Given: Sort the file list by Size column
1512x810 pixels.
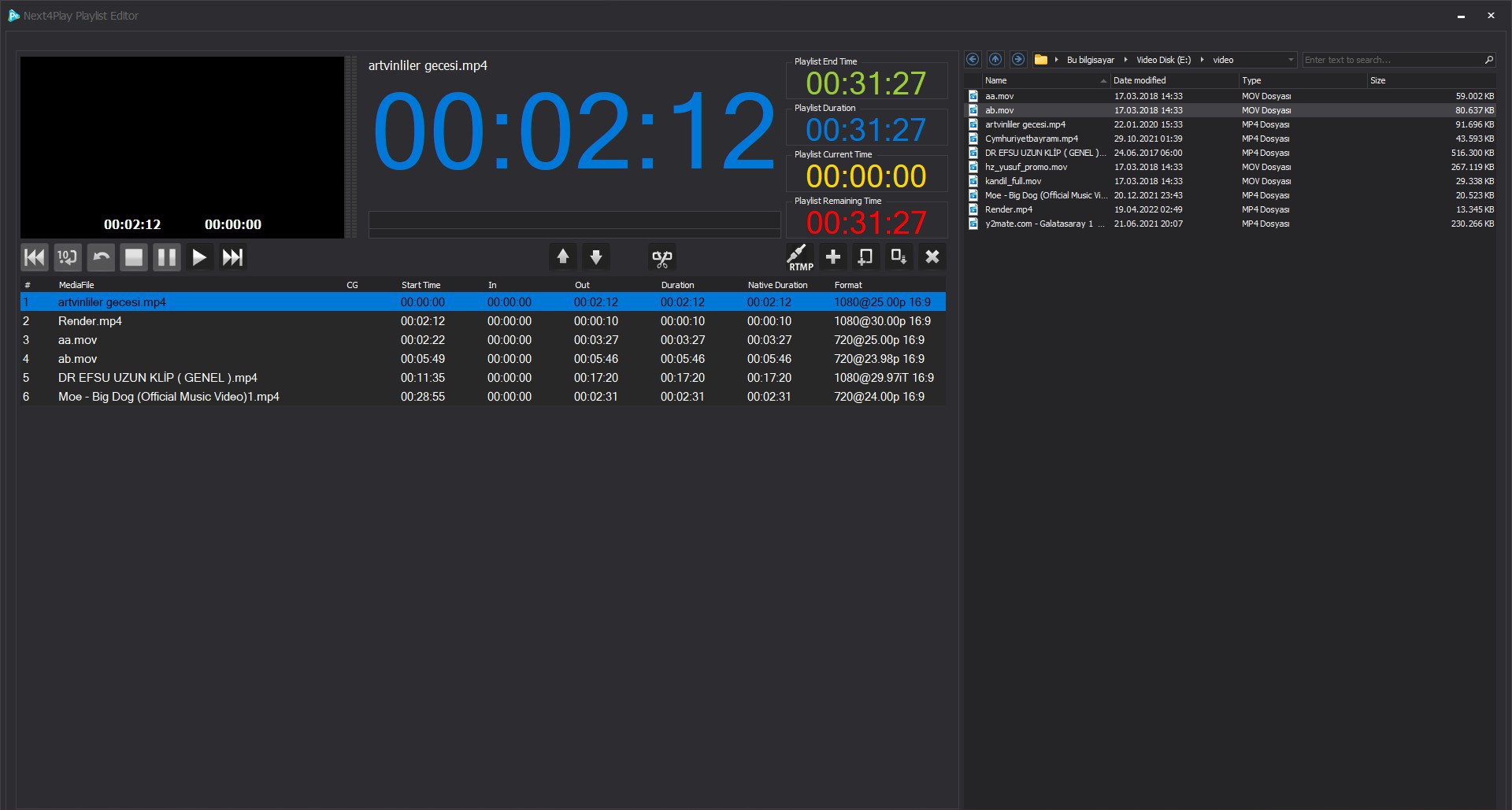Looking at the screenshot, I should coord(1377,80).
